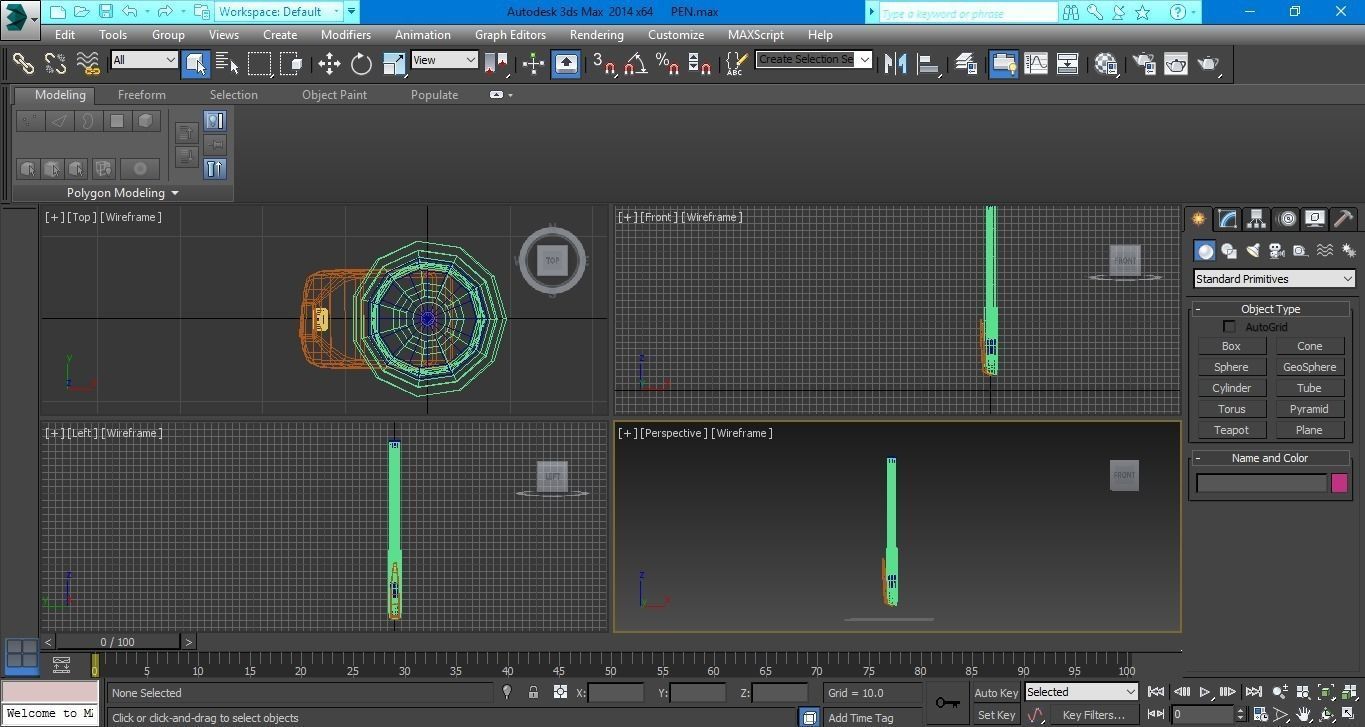1365x727 pixels.
Task: Open the object color swatch
Action: tap(1339, 483)
